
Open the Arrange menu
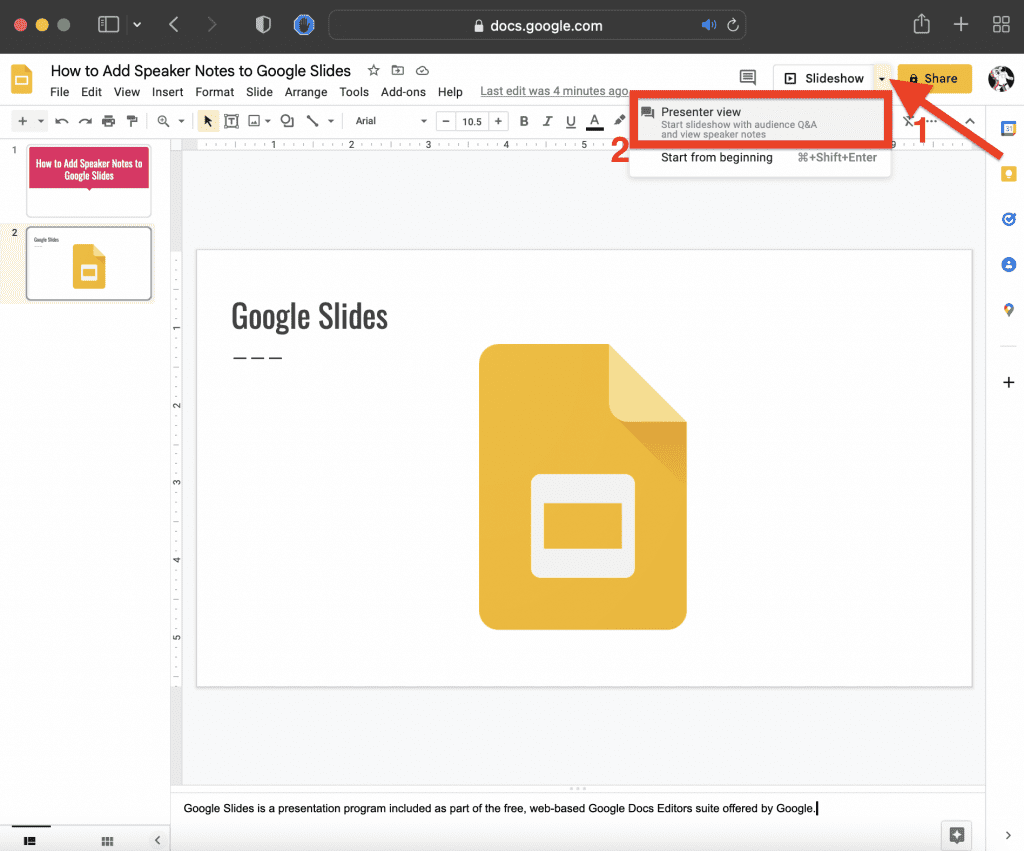[x=306, y=92]
